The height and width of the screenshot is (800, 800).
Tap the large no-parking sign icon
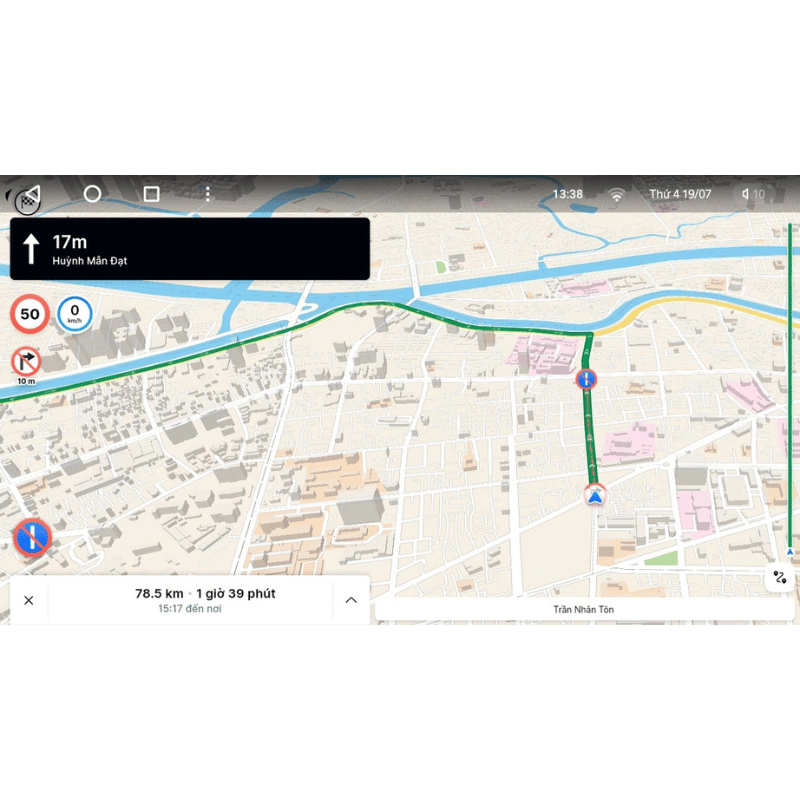point(32,538)
